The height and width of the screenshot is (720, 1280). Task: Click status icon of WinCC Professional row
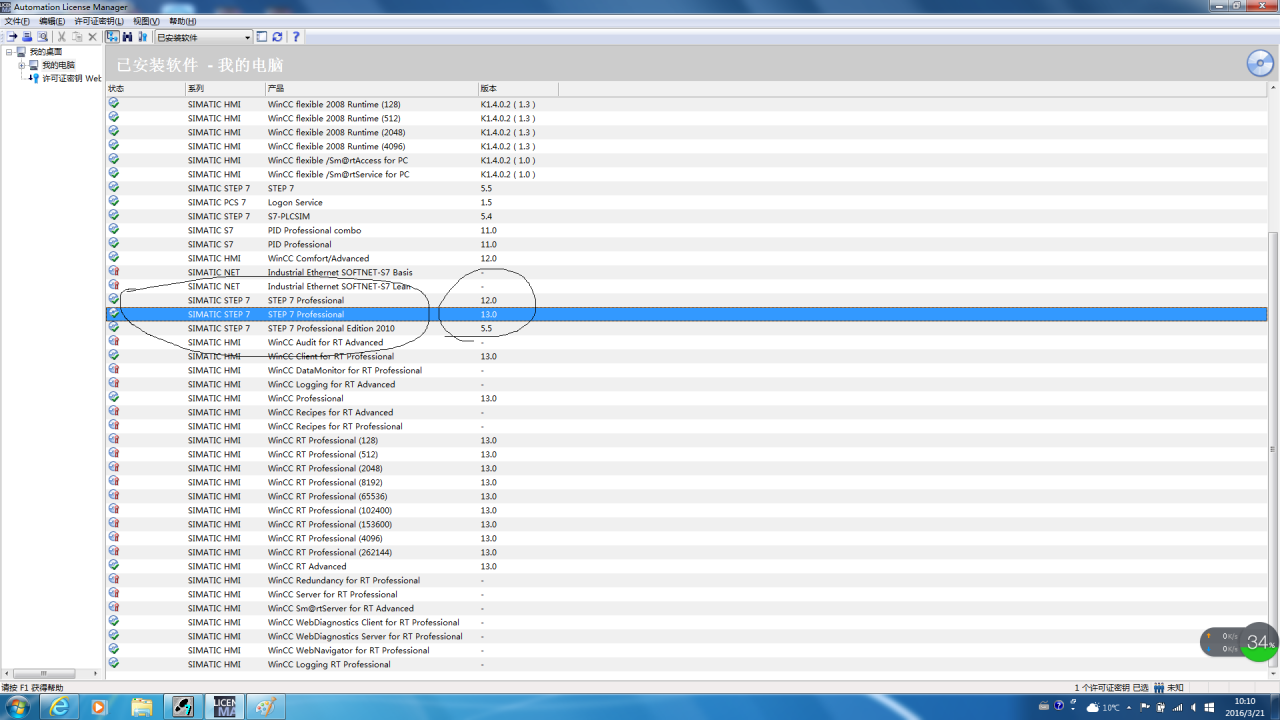click(x=113, y=398)
